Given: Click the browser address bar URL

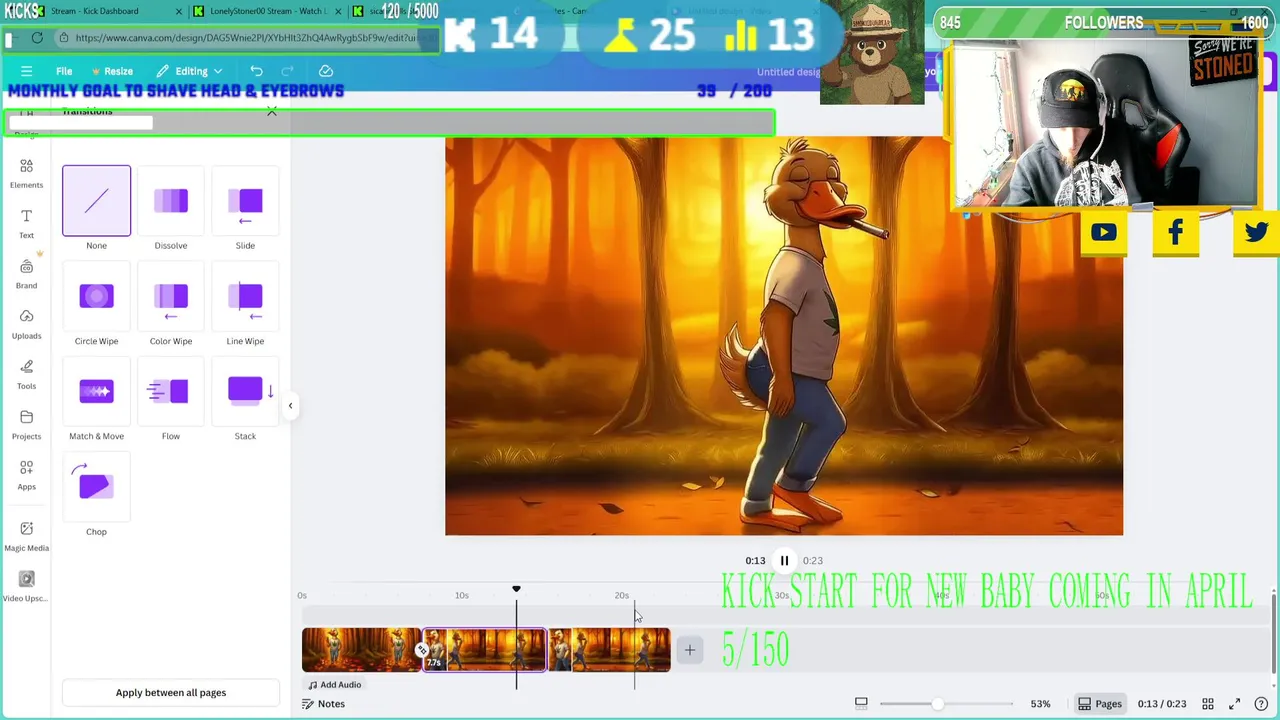Looking at the screenshot, I should (246, 38).
